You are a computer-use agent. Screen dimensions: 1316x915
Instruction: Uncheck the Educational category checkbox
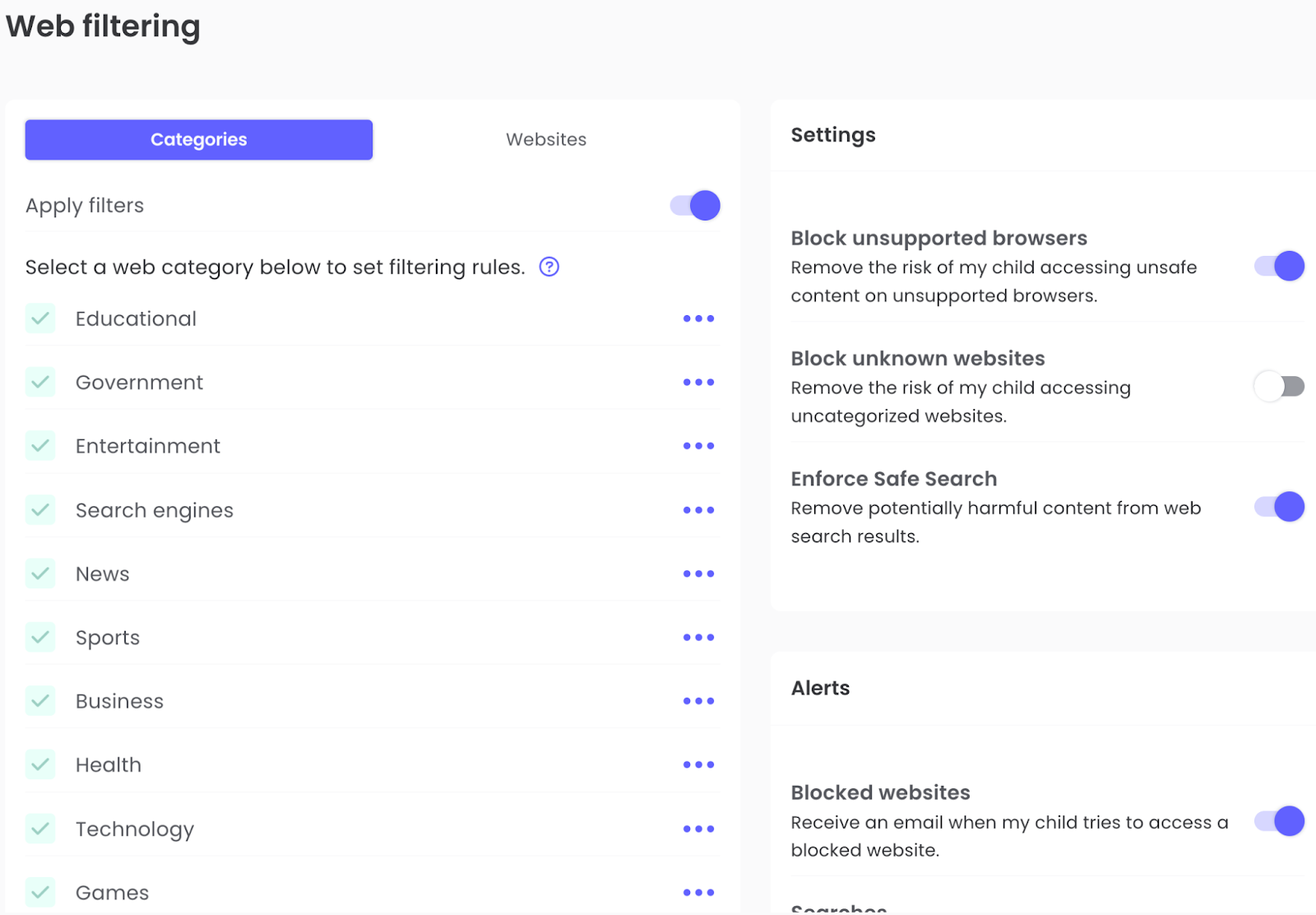[40, 318]
